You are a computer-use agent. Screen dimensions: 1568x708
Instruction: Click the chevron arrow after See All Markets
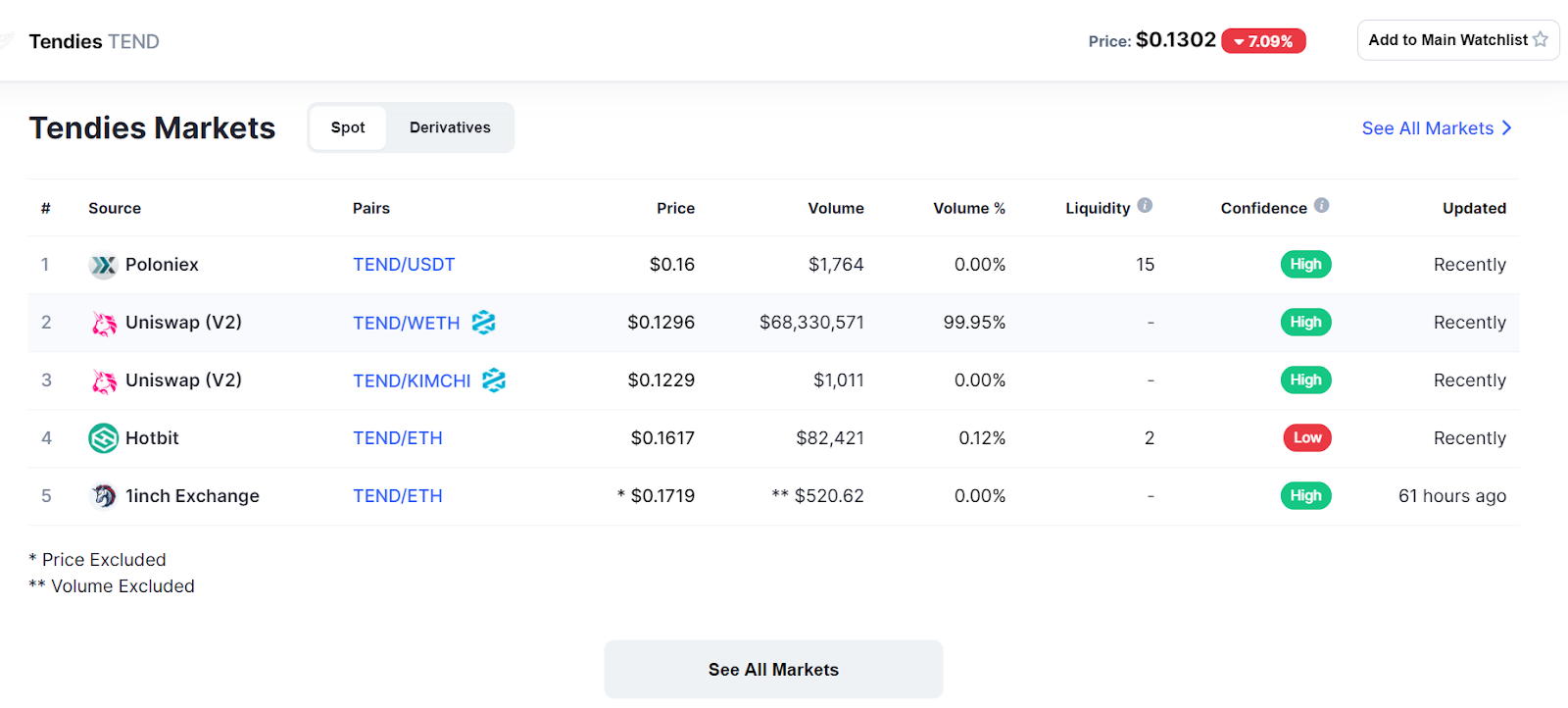(x=1506, y=128)
